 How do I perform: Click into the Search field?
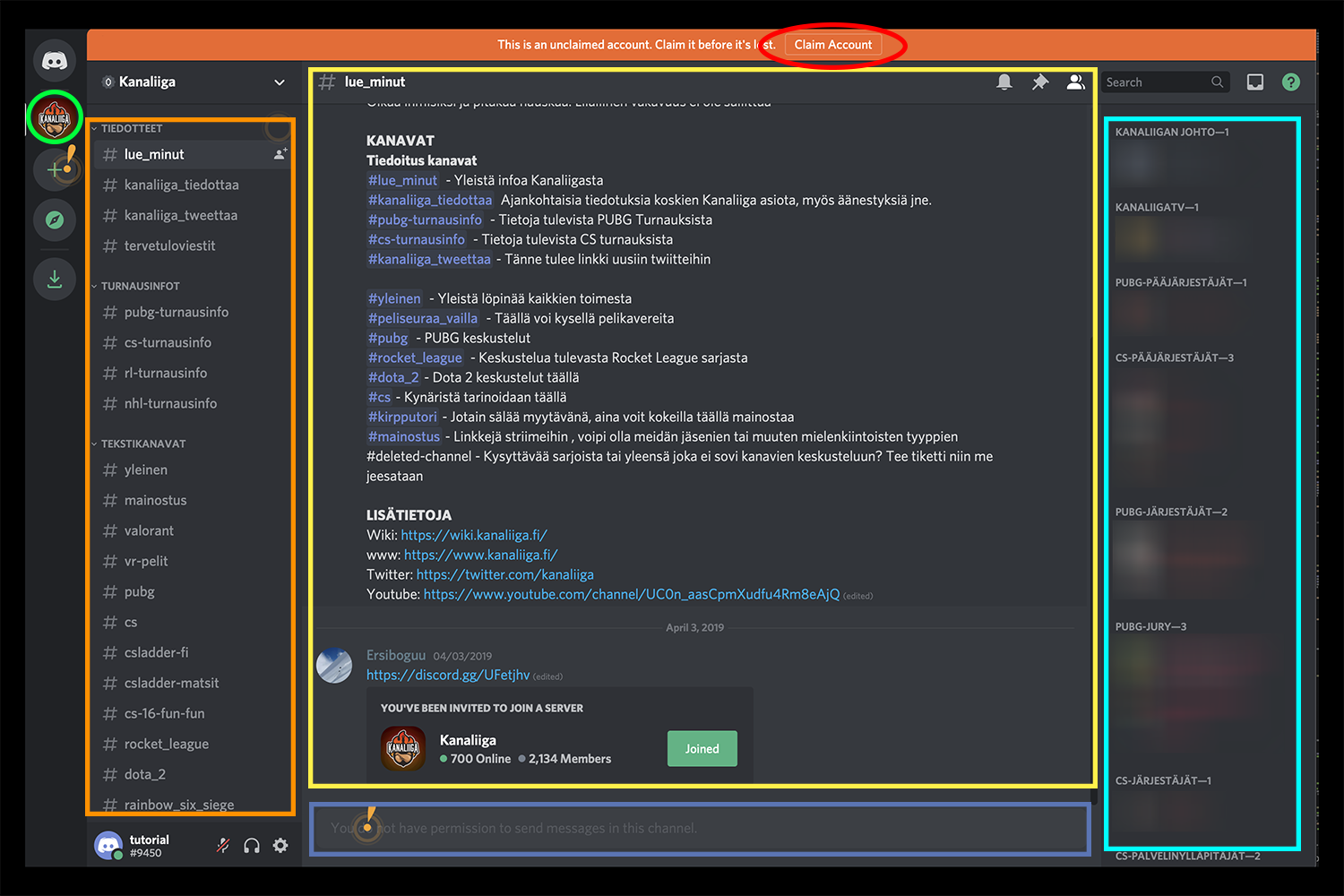pos(1156,82)
